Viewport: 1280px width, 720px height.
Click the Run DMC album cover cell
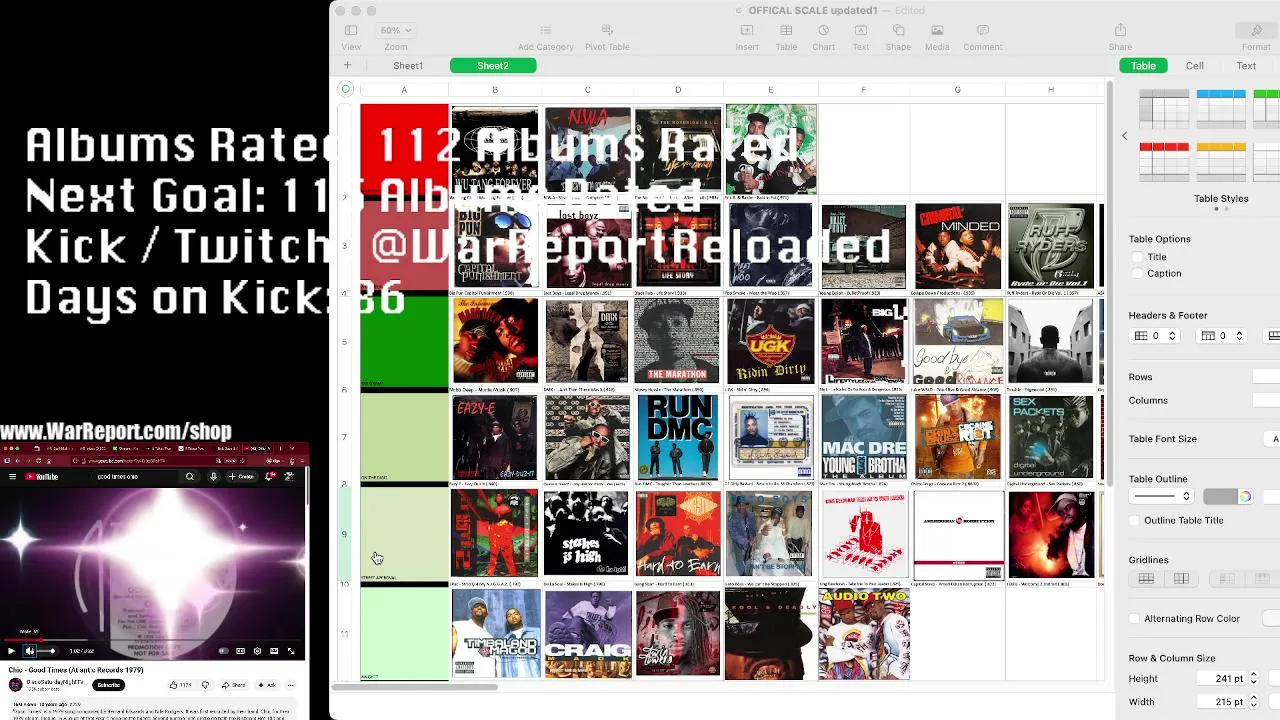pos(677,437)
